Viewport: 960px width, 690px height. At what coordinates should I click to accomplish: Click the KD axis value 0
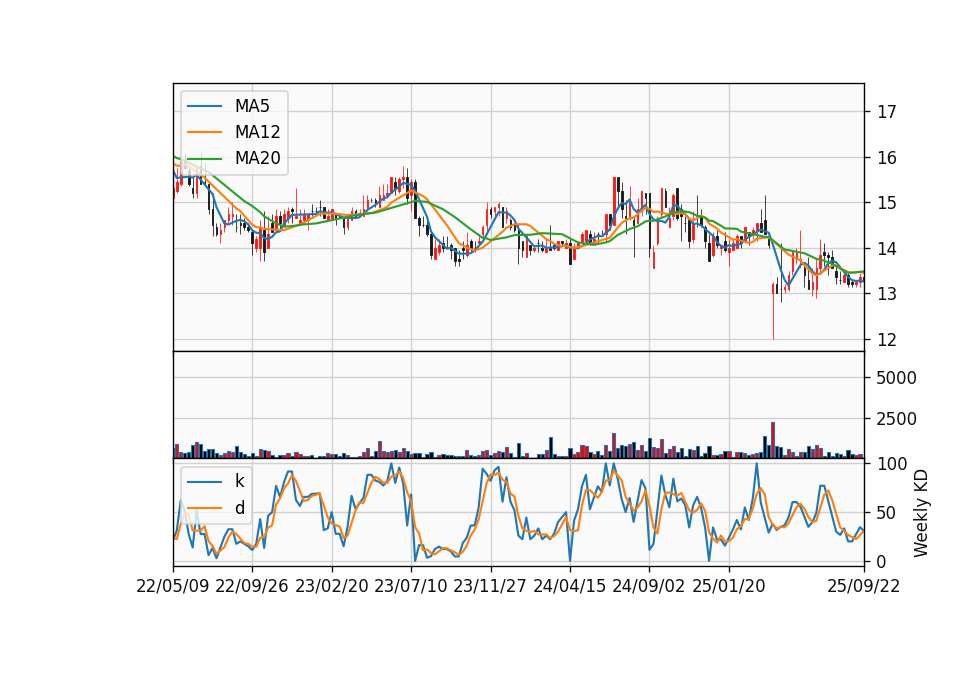[x=882, y=561]
